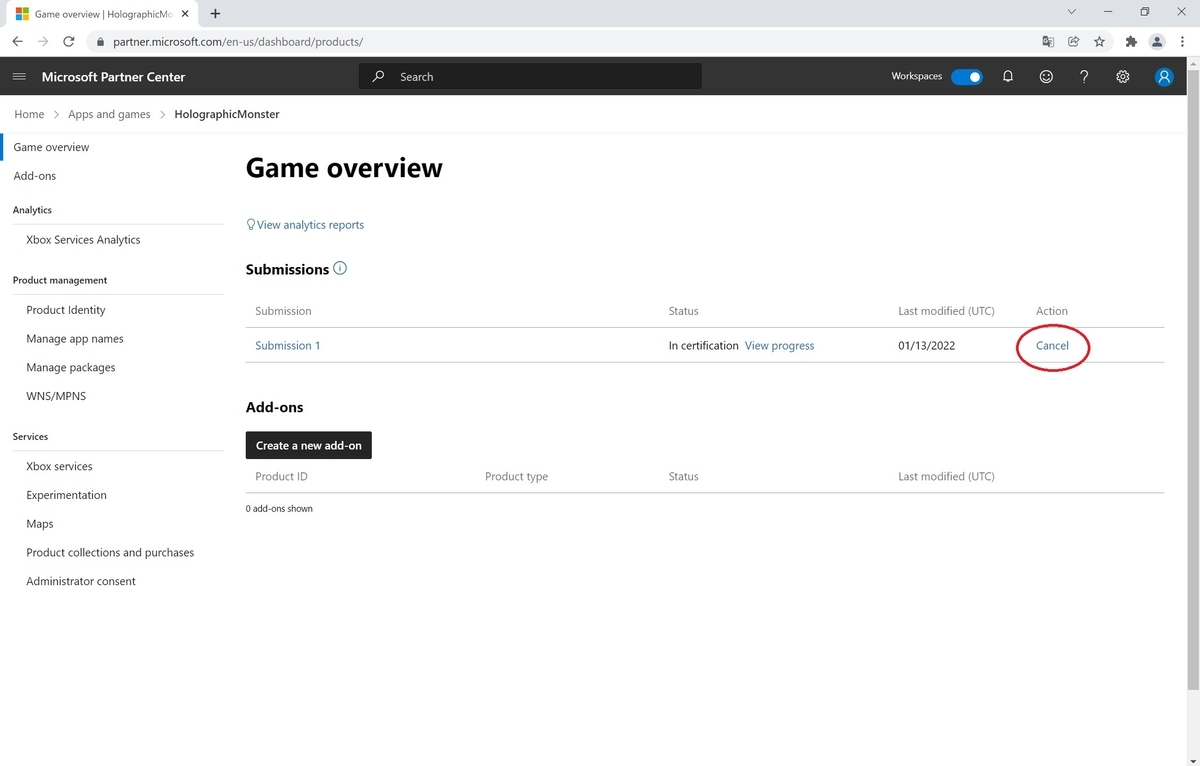The height and width of the screenshot is (766, 1200).
Task: Open notifications bell in Partner Center
Action: (x=1008, y=77)
